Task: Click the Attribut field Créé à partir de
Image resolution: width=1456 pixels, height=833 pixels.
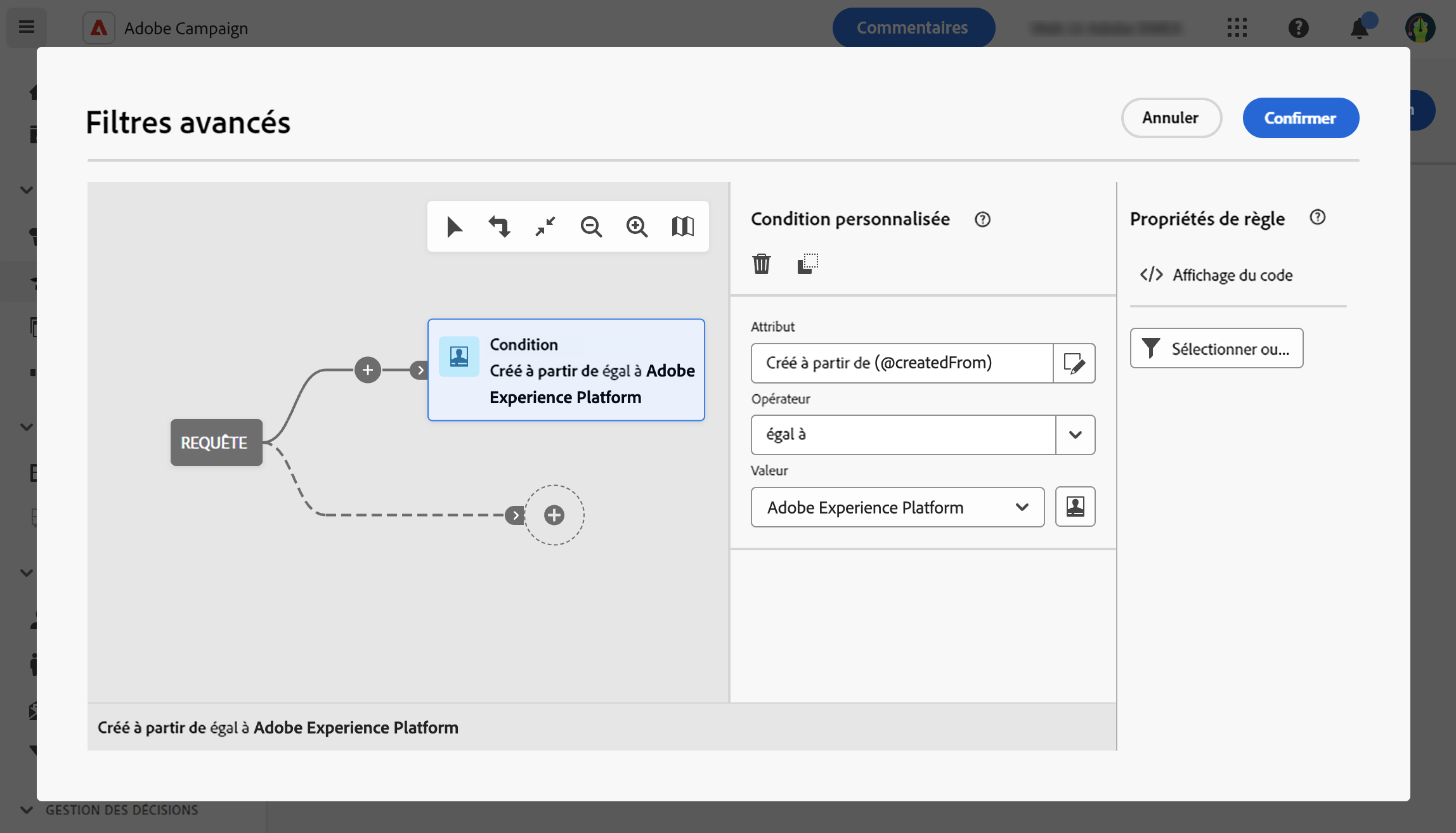Action: (901, 363)
